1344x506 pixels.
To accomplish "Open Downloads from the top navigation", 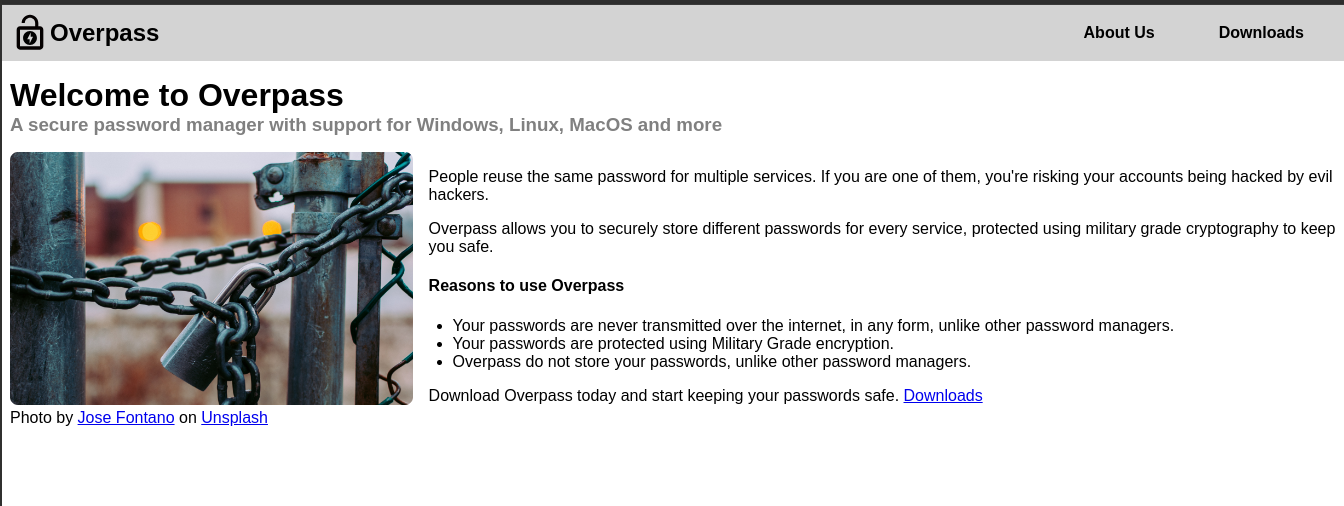I will [x=1261, y=33].
